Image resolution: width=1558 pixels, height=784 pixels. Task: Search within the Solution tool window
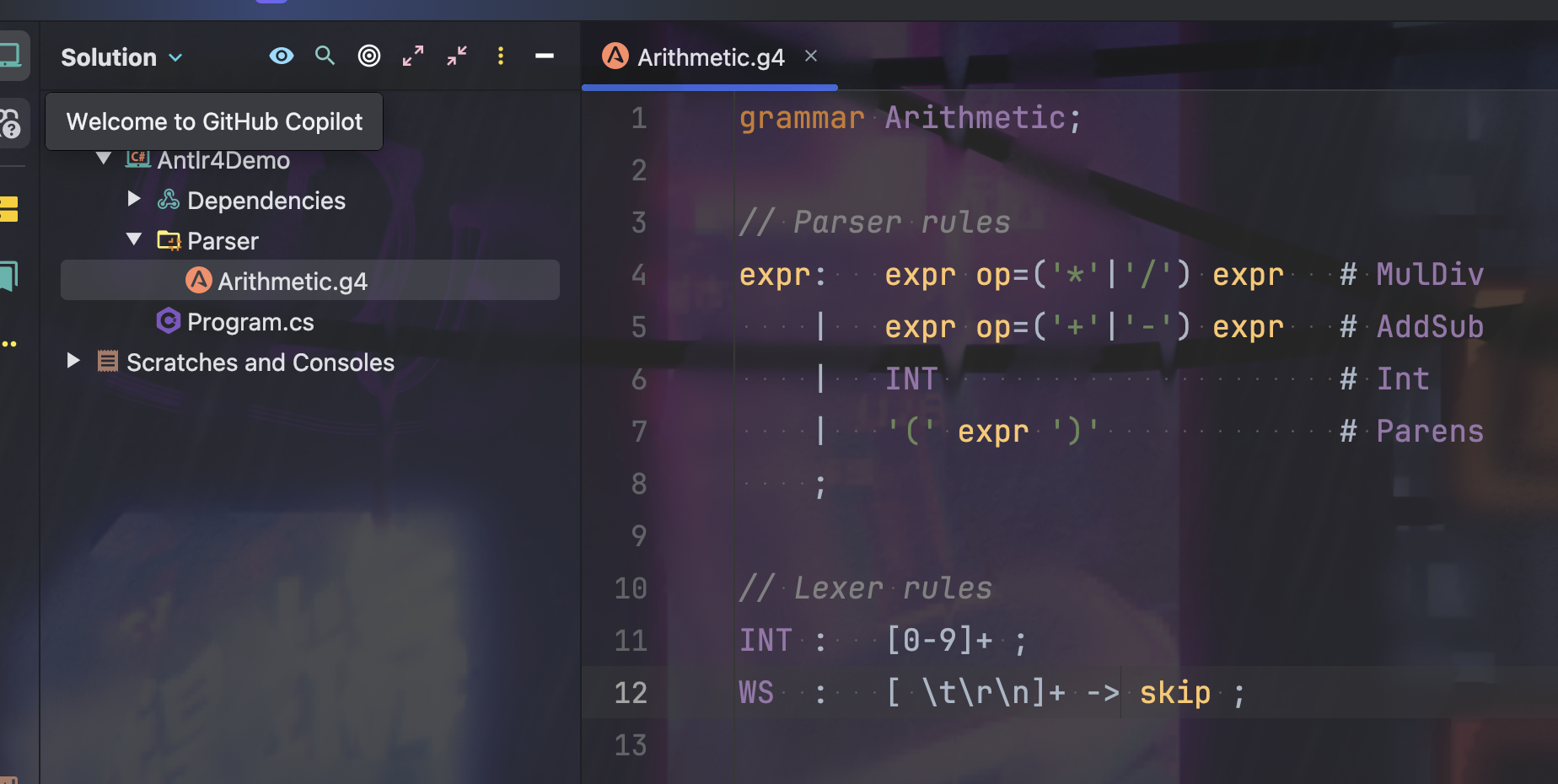click(325, 56)
